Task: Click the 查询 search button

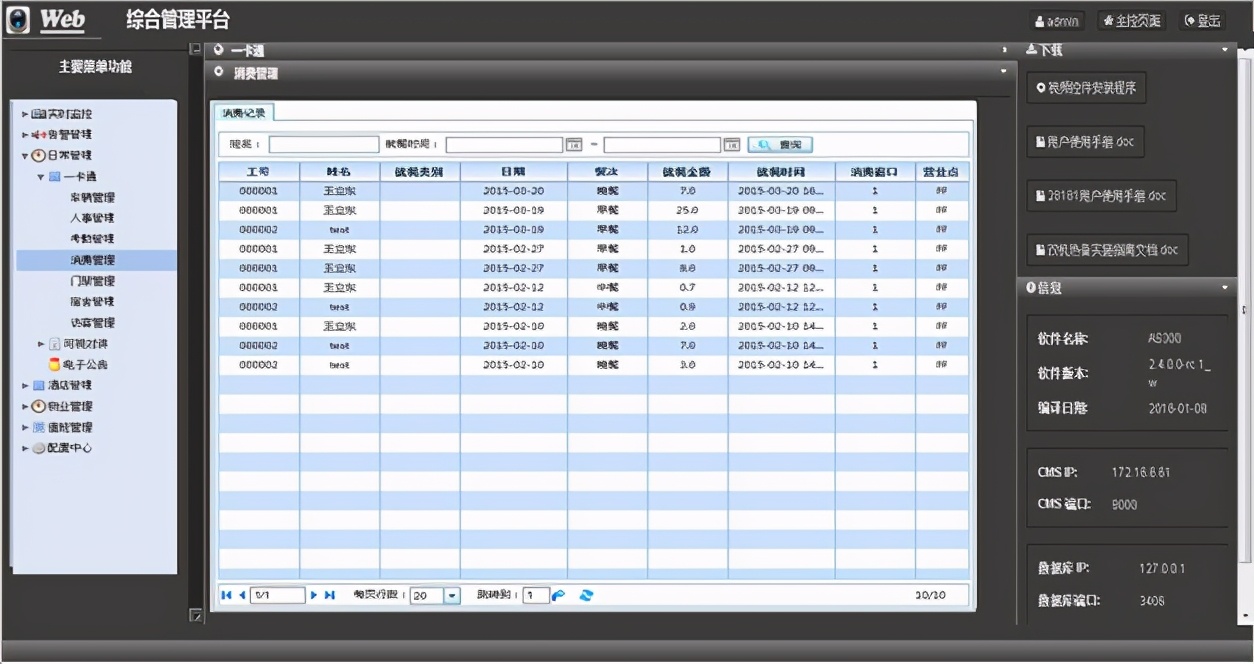Action: pos(780,145)
